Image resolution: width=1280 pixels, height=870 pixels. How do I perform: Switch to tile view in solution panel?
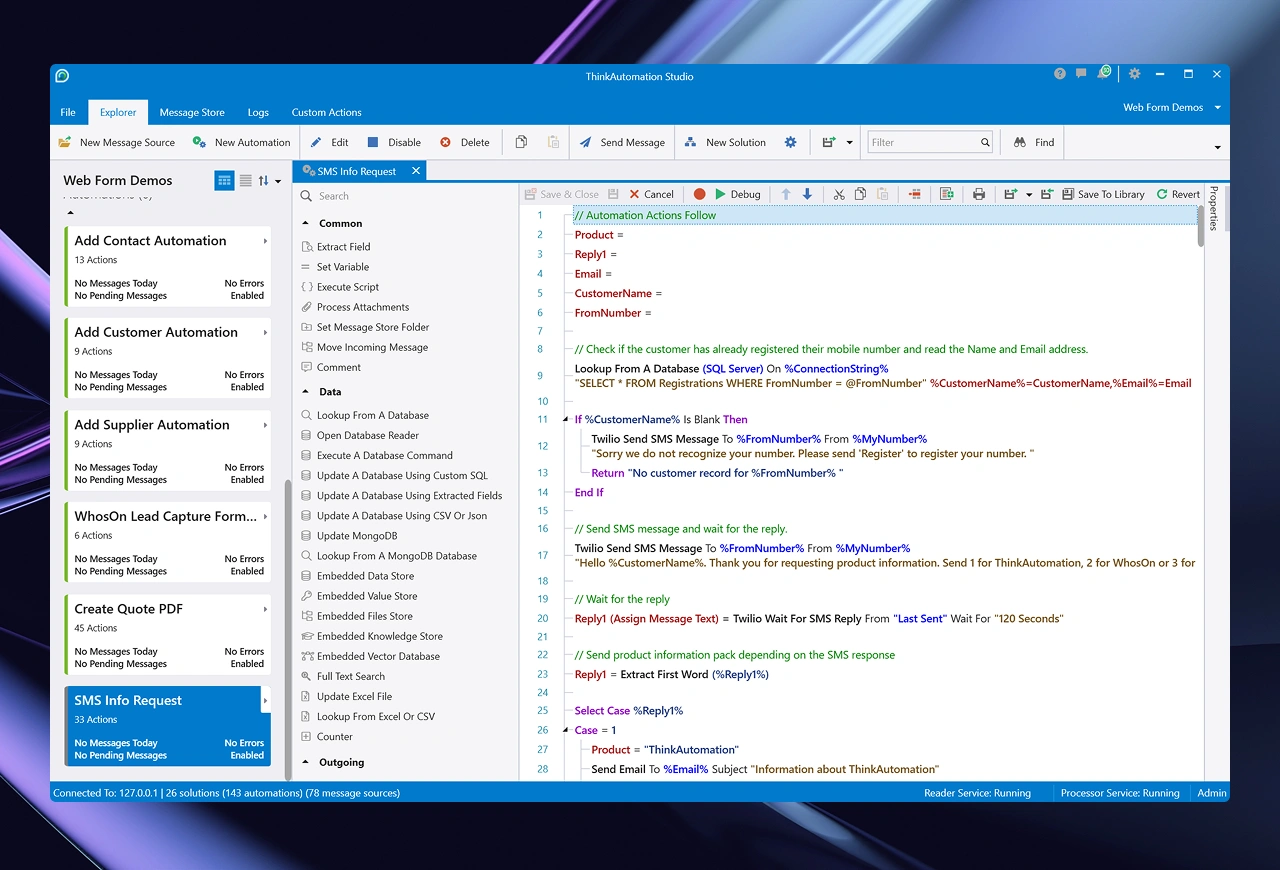point(224,180)
